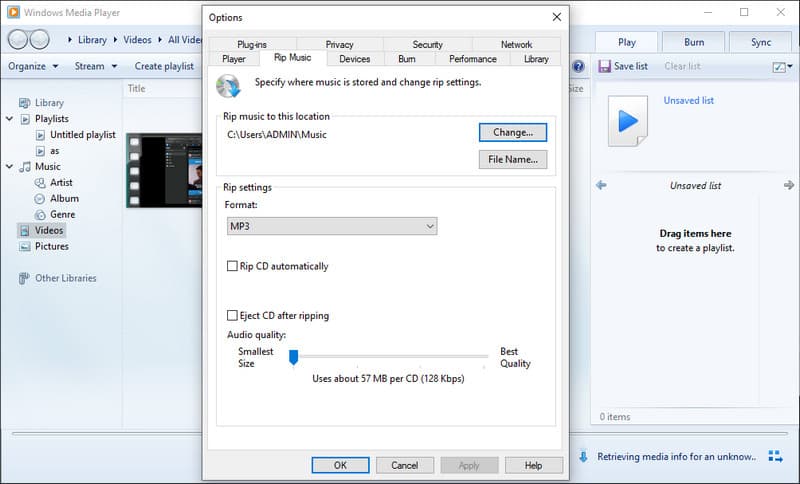Click the Music note icon in sidebar
The image size is (800, 484).
tap(25, 167)
